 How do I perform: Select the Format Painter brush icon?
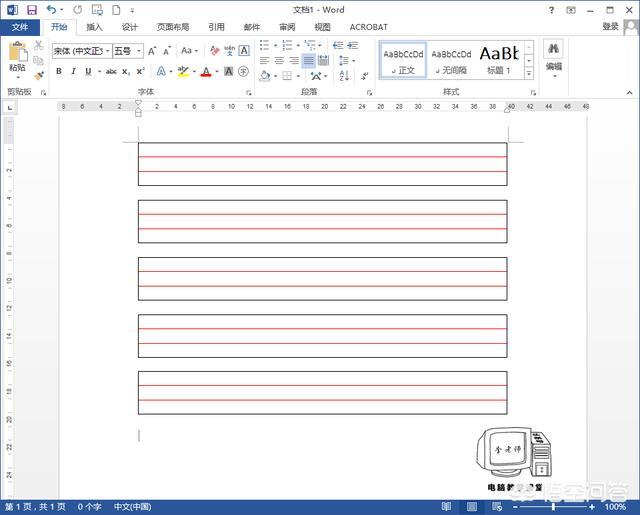pos(39,75)
